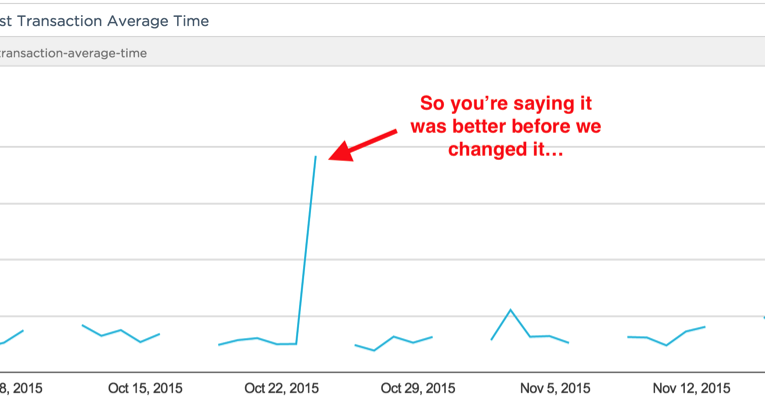This screenshot has height=407, width=765.
Task: Click the Oct 15, 2015 axis label
Action: pos(145,387)
